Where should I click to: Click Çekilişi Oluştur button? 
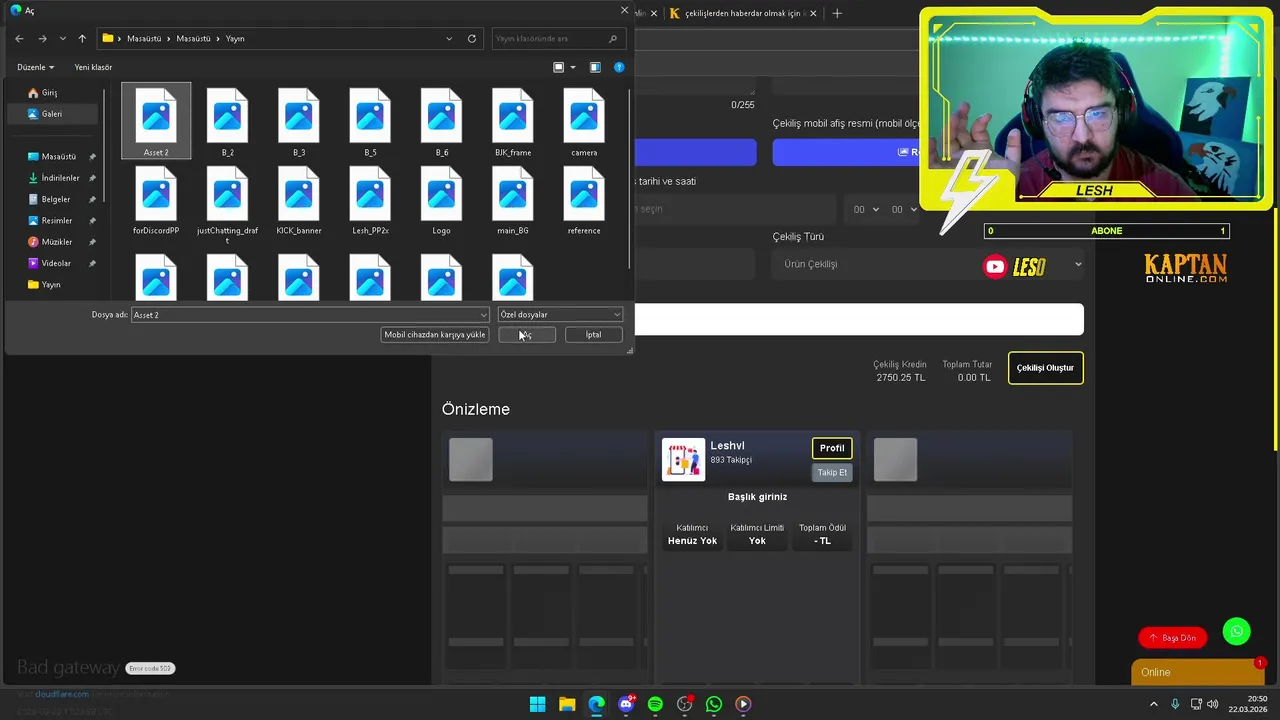(1045, 368)
